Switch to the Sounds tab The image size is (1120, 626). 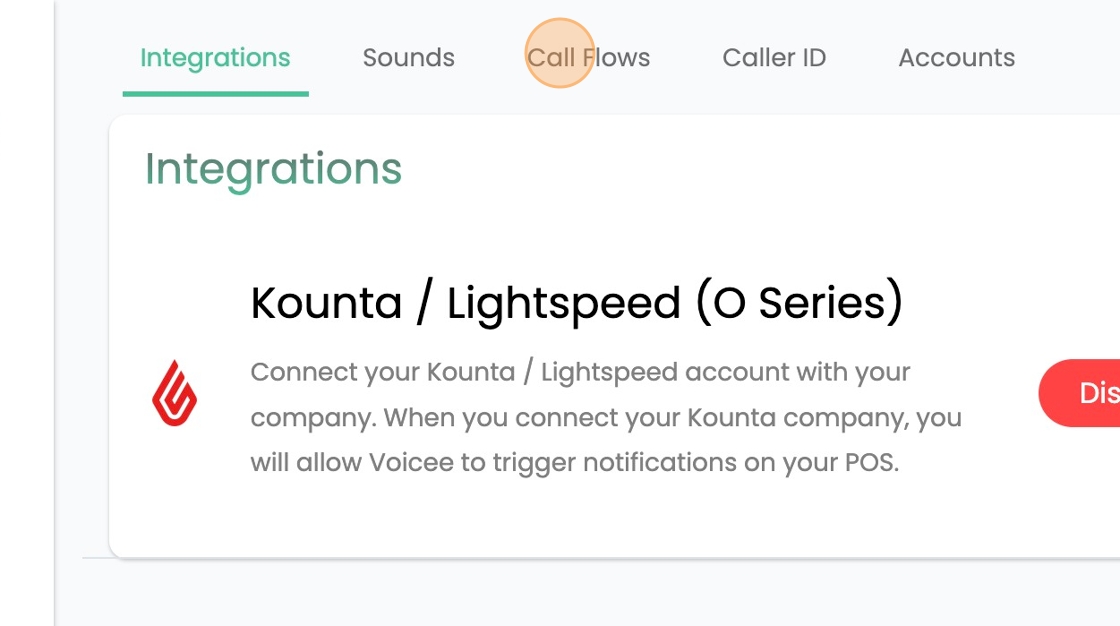click(x=409, y=58)
